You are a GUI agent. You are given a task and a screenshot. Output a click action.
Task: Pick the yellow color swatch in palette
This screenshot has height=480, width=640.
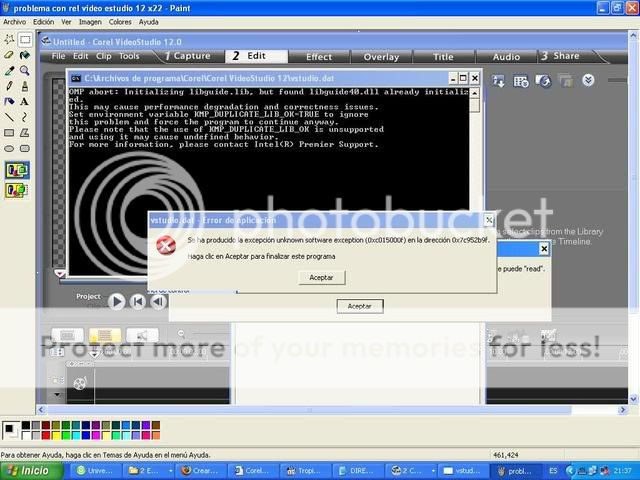click(x=56, y=436)
